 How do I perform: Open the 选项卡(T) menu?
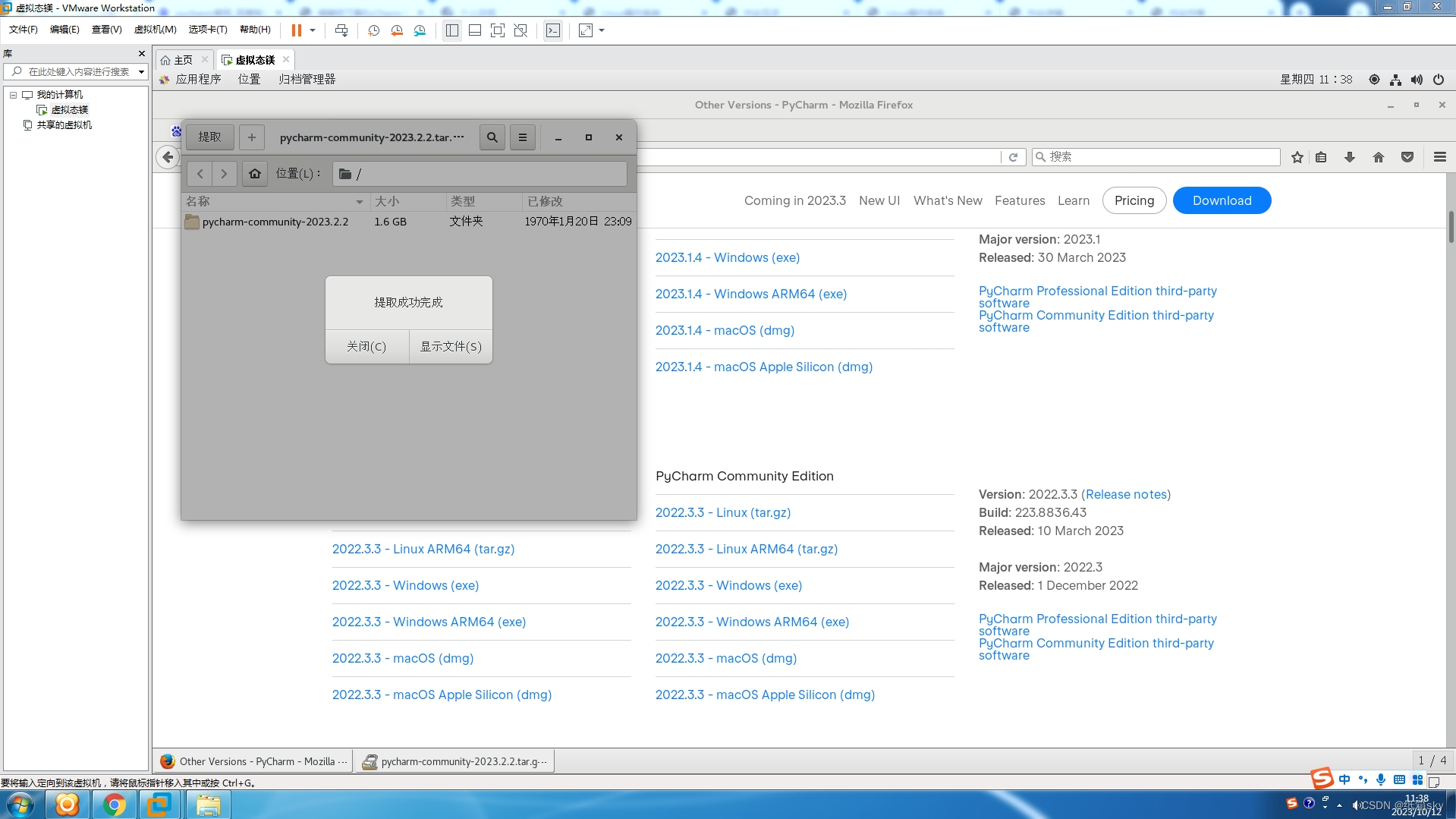[208, 30]
